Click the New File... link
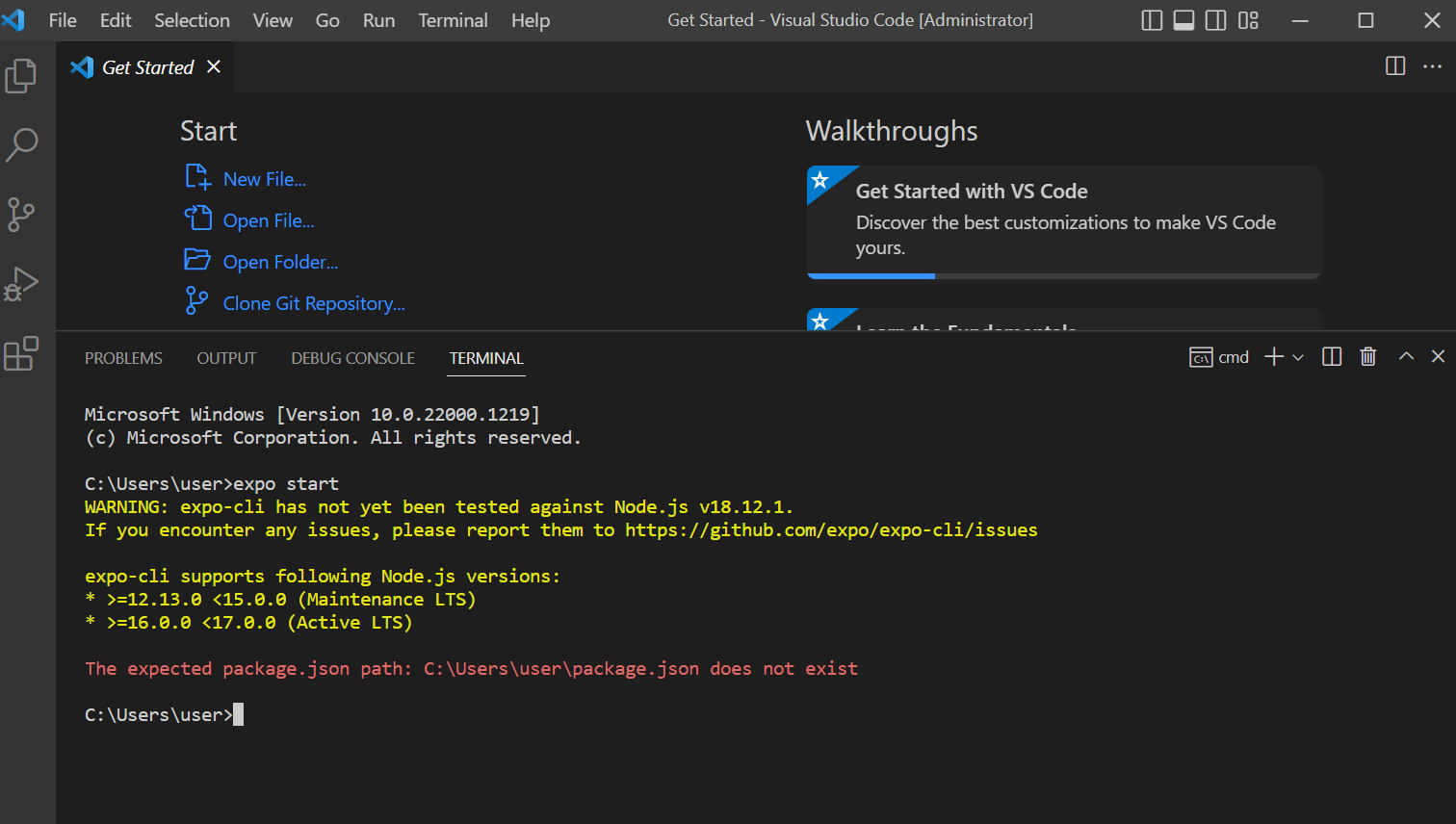Screen dimensions: 1456x824 265,179
